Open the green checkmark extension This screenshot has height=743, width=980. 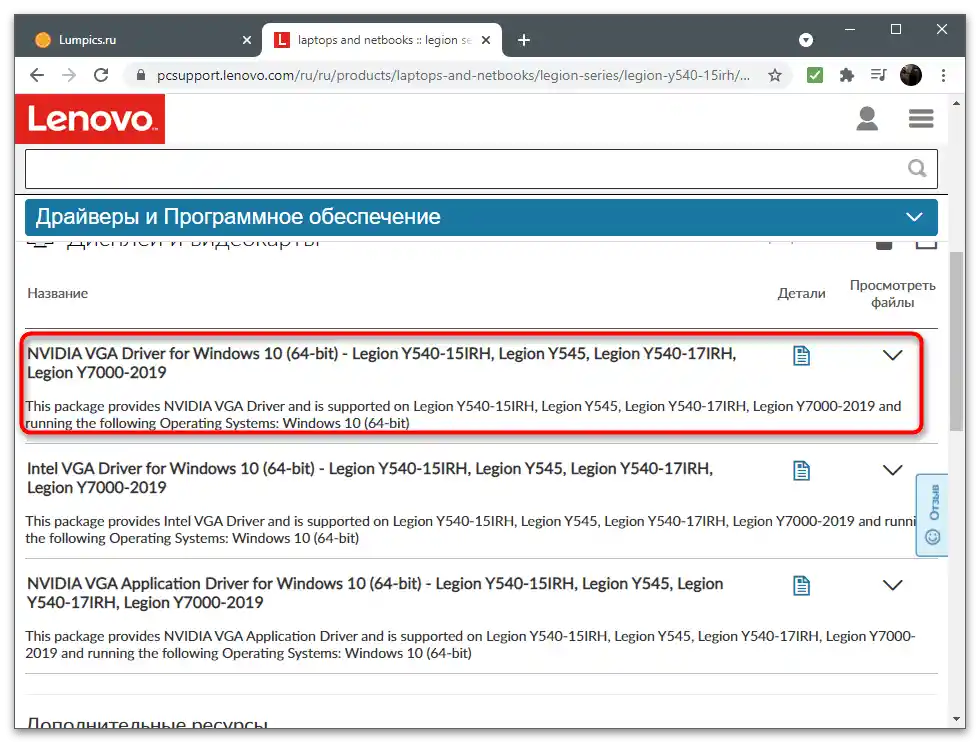pyautogui.click(x=814, y=76)
